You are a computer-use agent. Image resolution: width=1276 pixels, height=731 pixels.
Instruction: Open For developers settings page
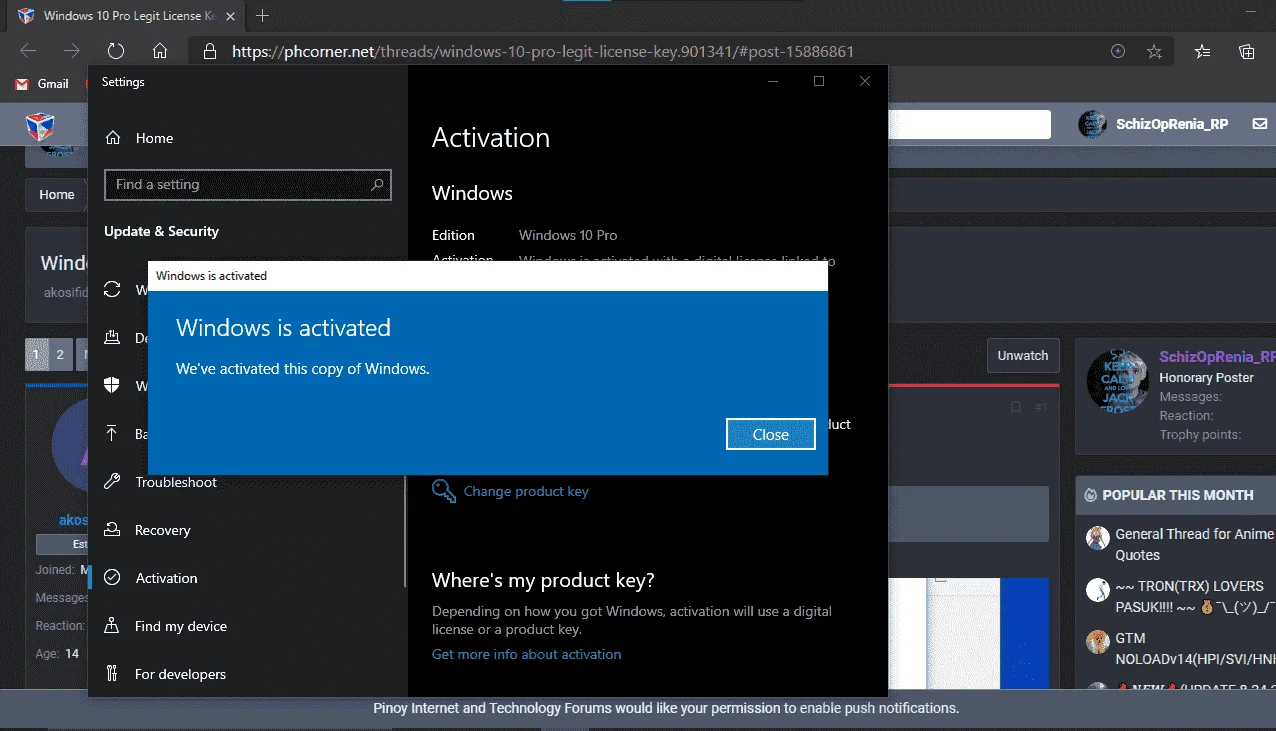pyautogui.click(x=180, y=674)
